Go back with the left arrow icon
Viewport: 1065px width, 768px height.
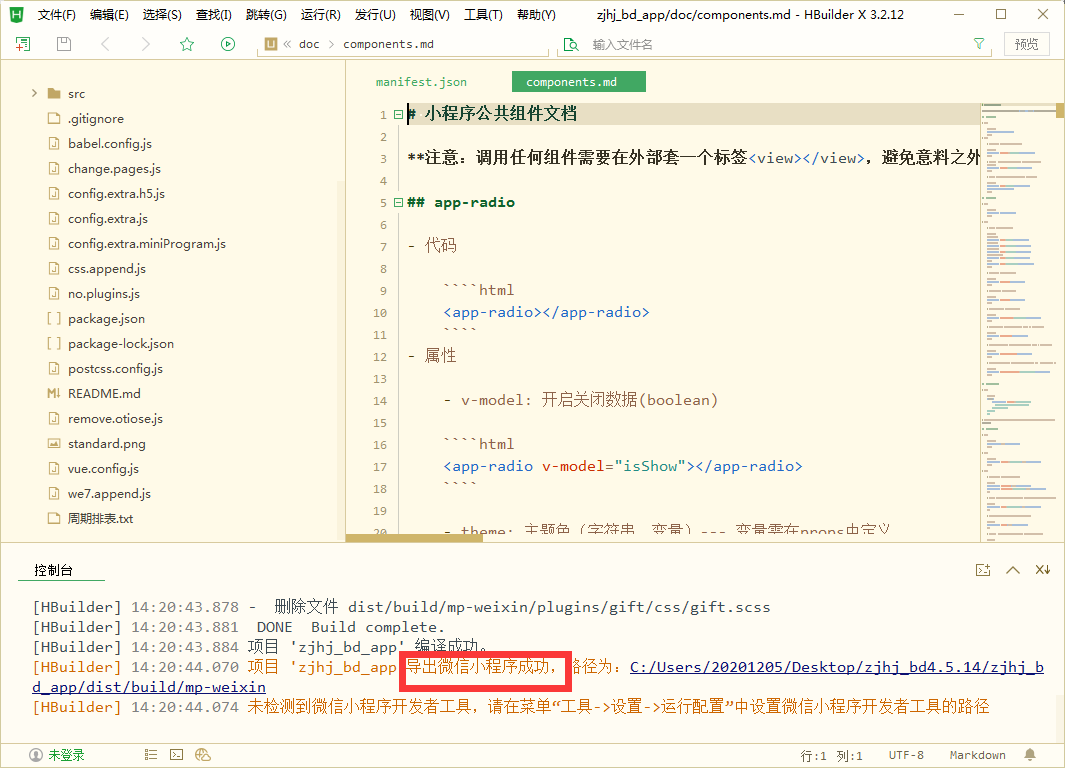105,44
